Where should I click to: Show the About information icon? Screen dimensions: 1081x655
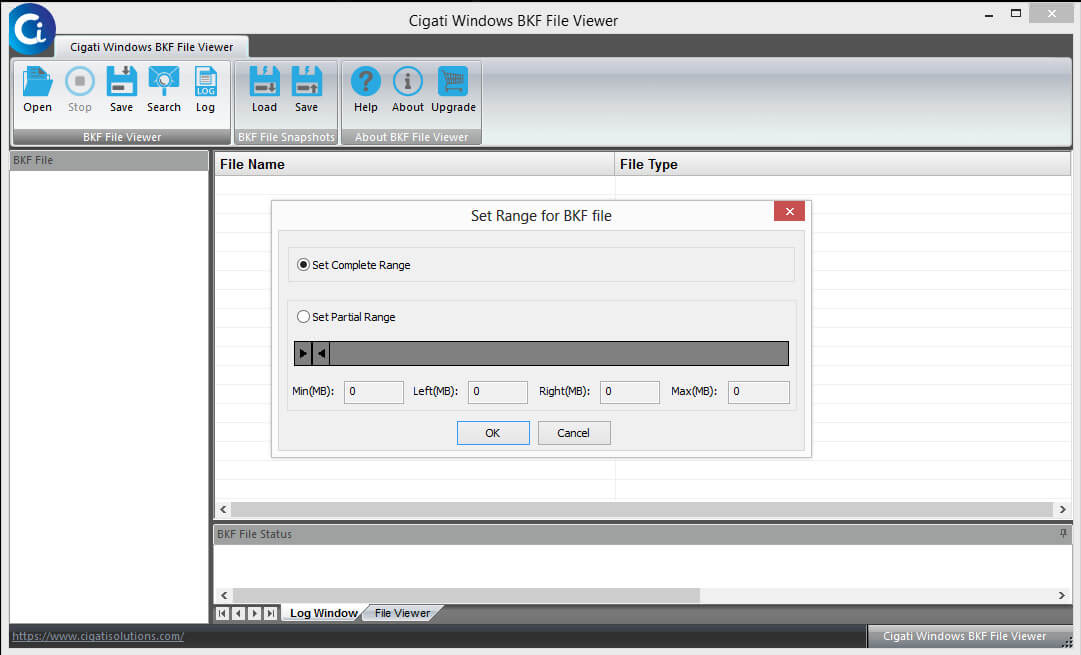pyautogui.click(x=407, y=82)
